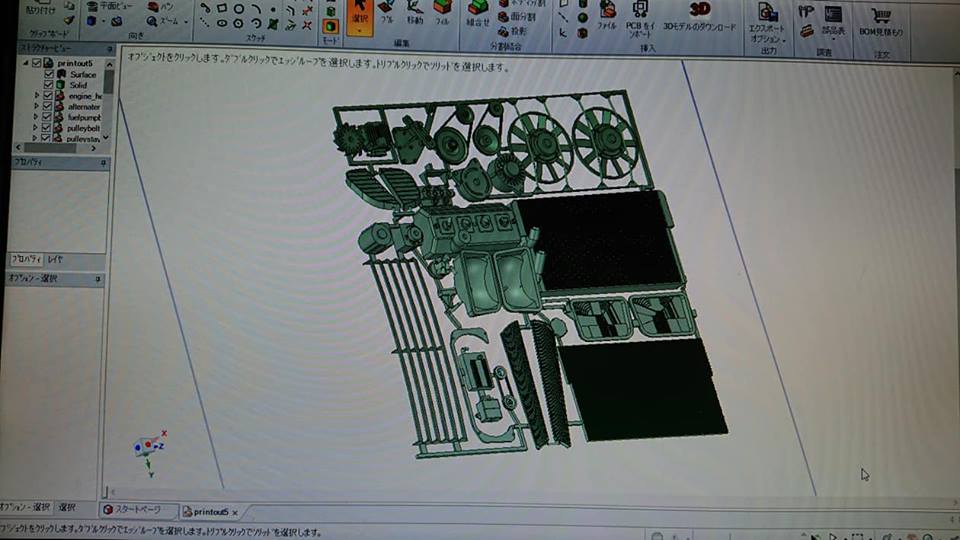
Task: Switch to レイヤ panel tab
Action: 55,260
